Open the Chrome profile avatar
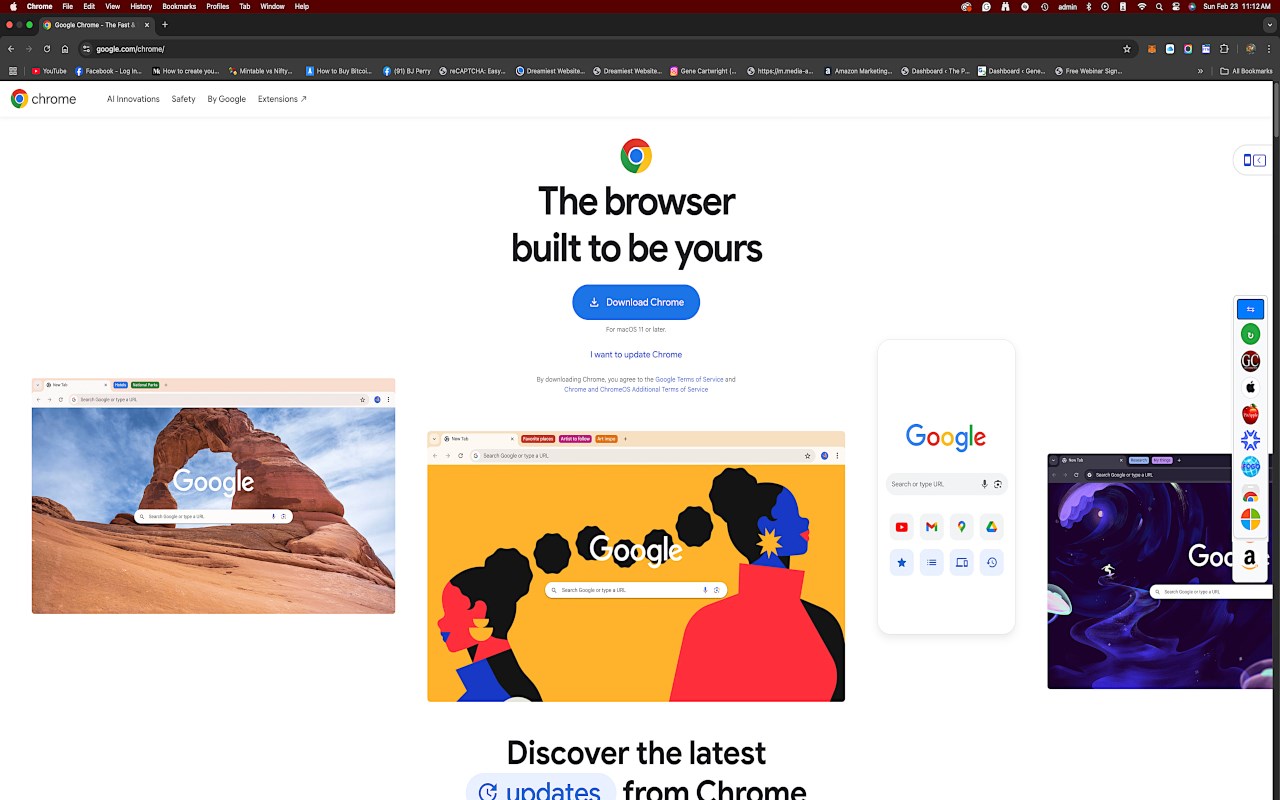1280x800 pixels. pyautogui.click(x=1250, y=49)
